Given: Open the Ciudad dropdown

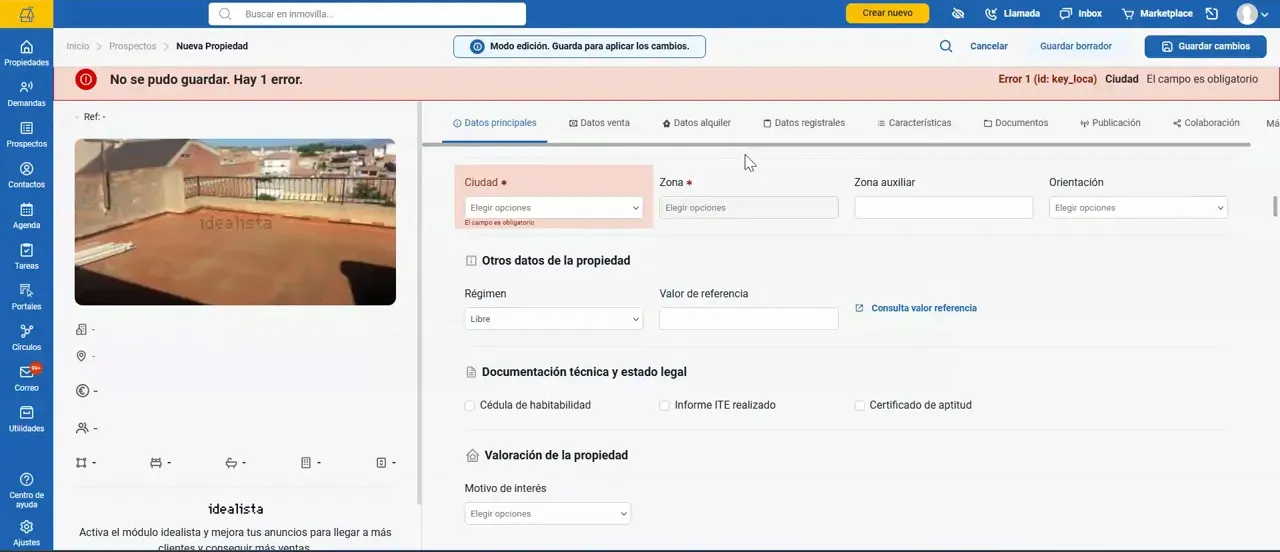Looking at the screenshot, I should point(553,208).
